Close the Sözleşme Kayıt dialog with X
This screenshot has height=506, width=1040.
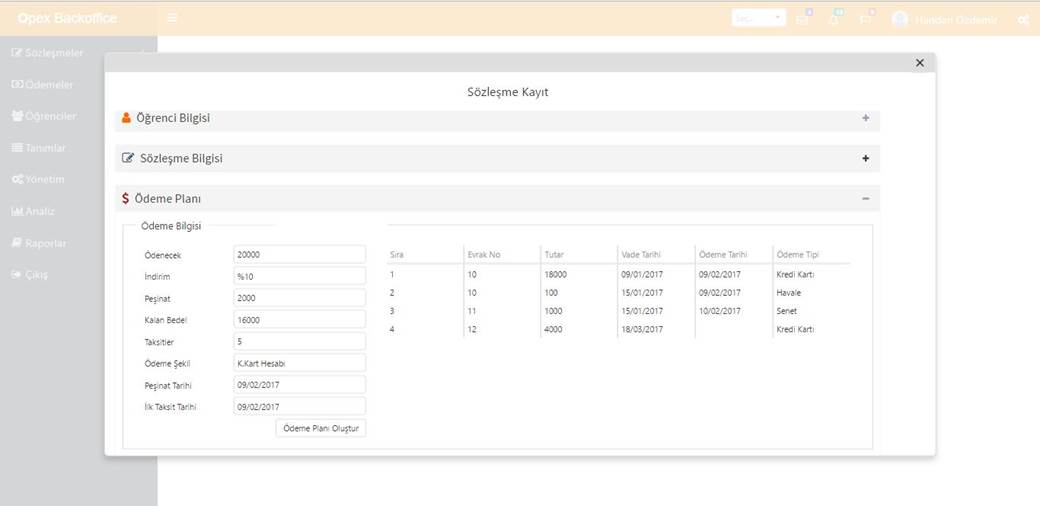[x=920, y=63]
